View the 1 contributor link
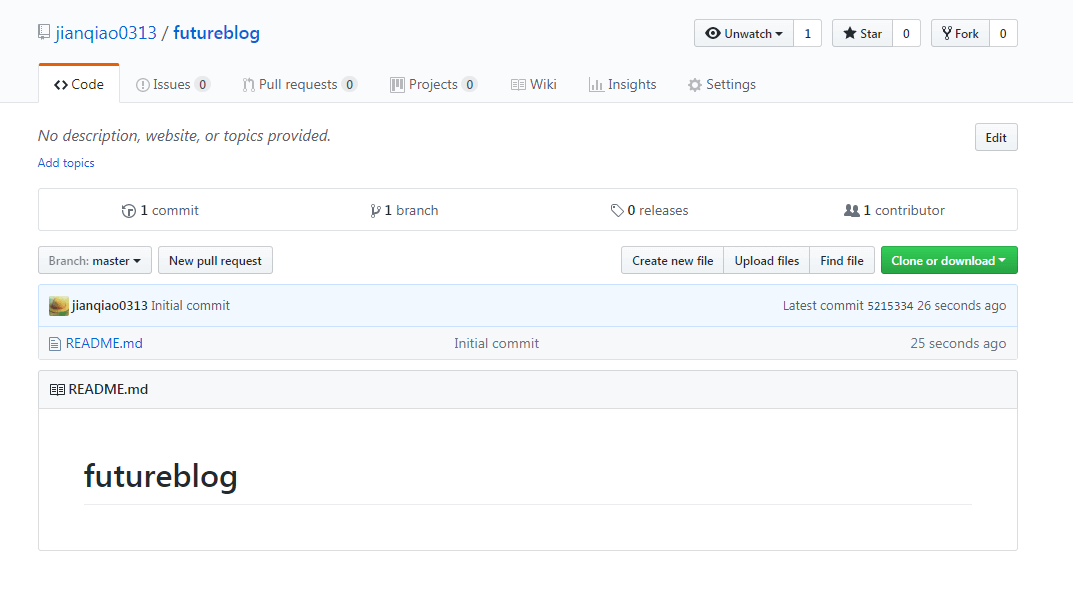 point(894,211)
